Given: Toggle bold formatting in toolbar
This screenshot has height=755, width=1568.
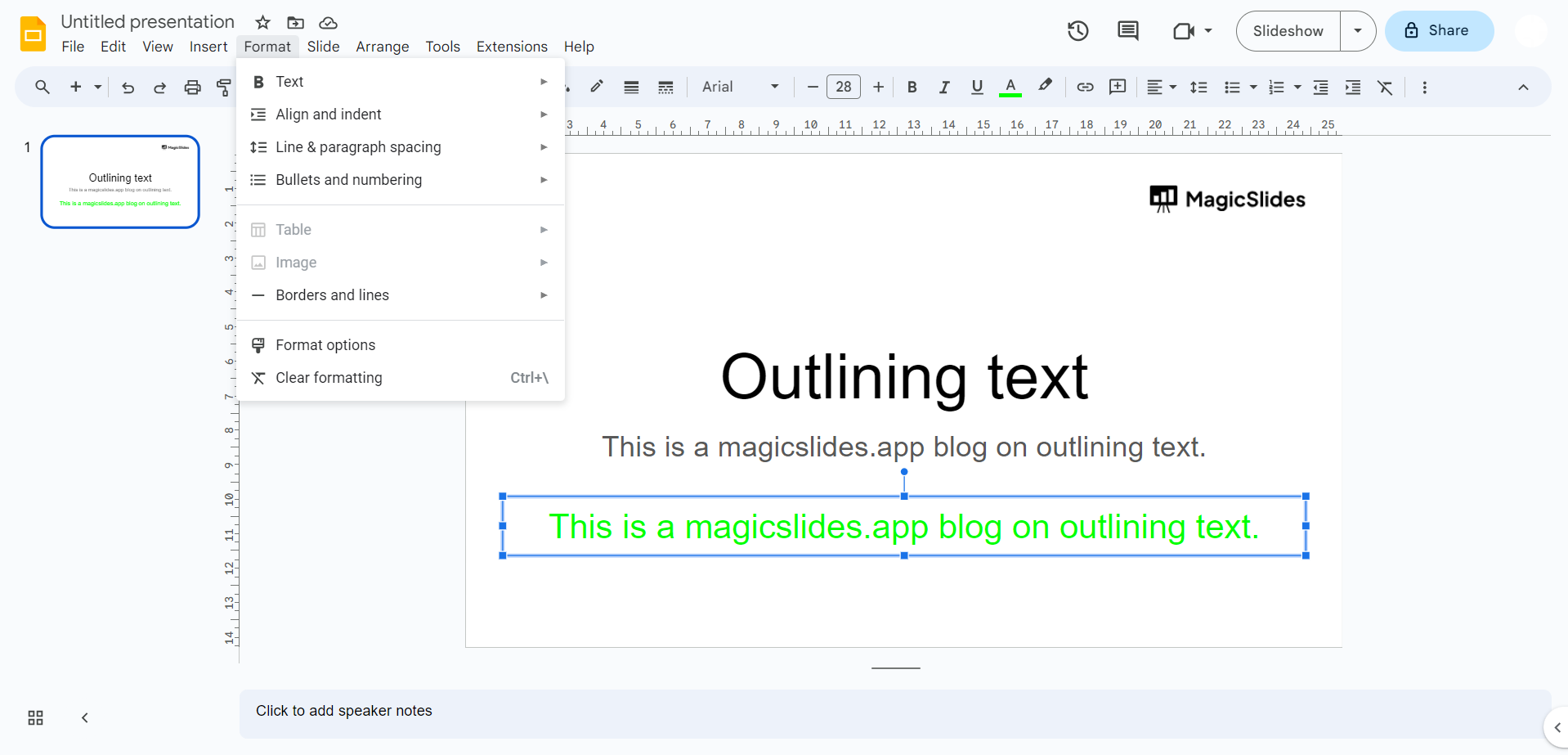Looking at the screenshot, I should 912,88.
